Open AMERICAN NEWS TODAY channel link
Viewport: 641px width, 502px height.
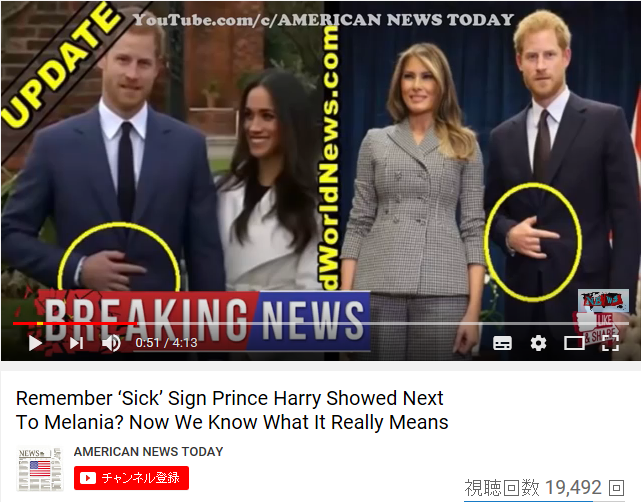pyautogui.click(x=148, y=452)
